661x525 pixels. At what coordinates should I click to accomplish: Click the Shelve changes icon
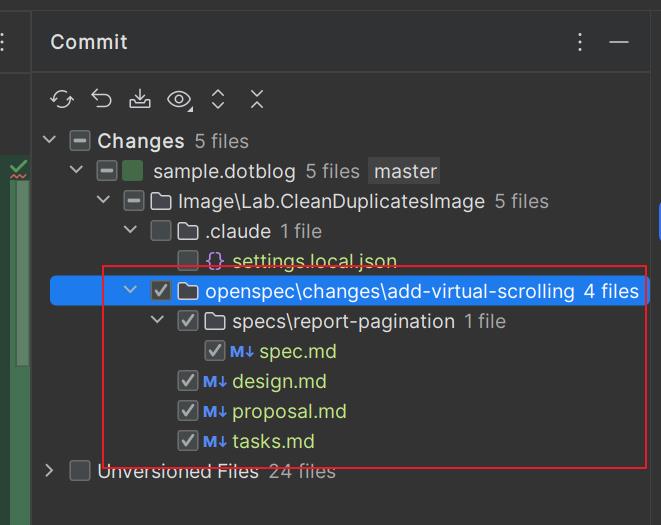[140, 99]
